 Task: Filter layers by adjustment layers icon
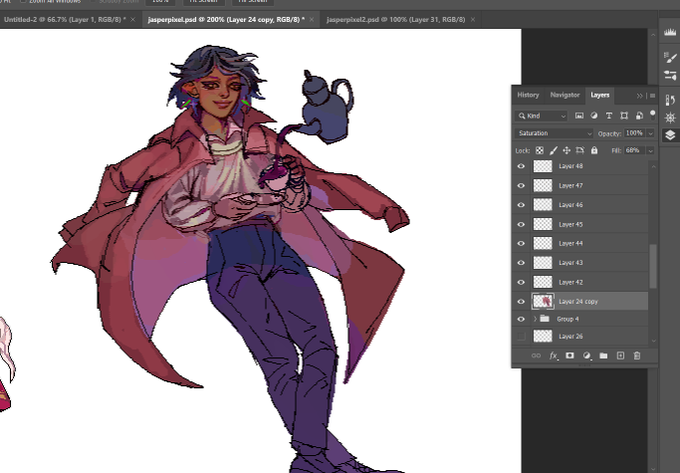594,116
